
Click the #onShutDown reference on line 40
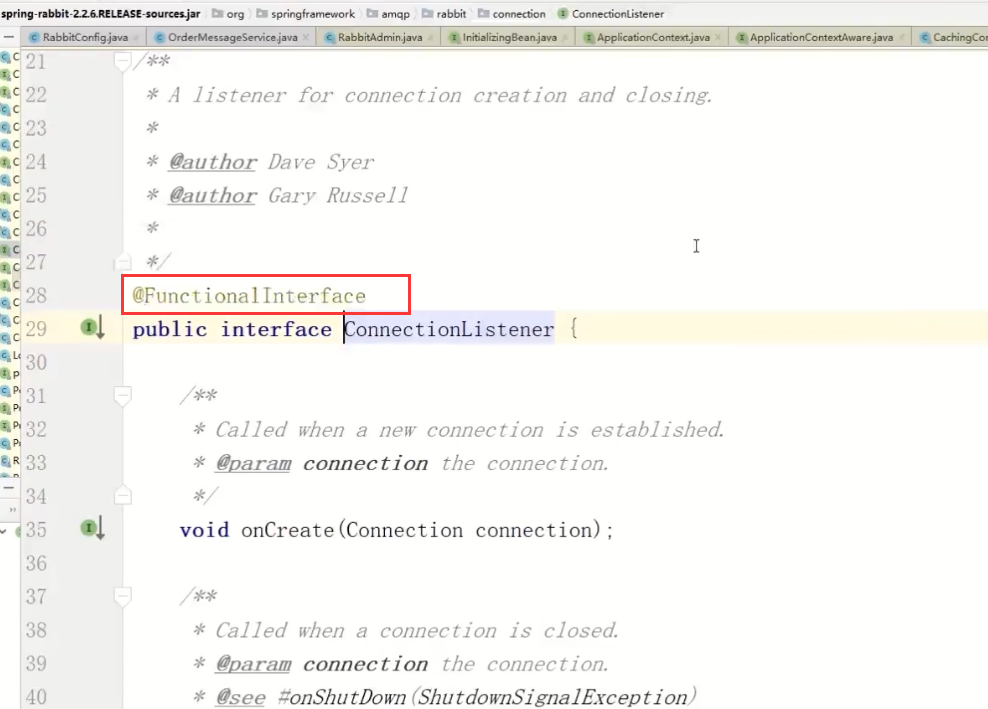pyautogui.click(x=343, y=697)
